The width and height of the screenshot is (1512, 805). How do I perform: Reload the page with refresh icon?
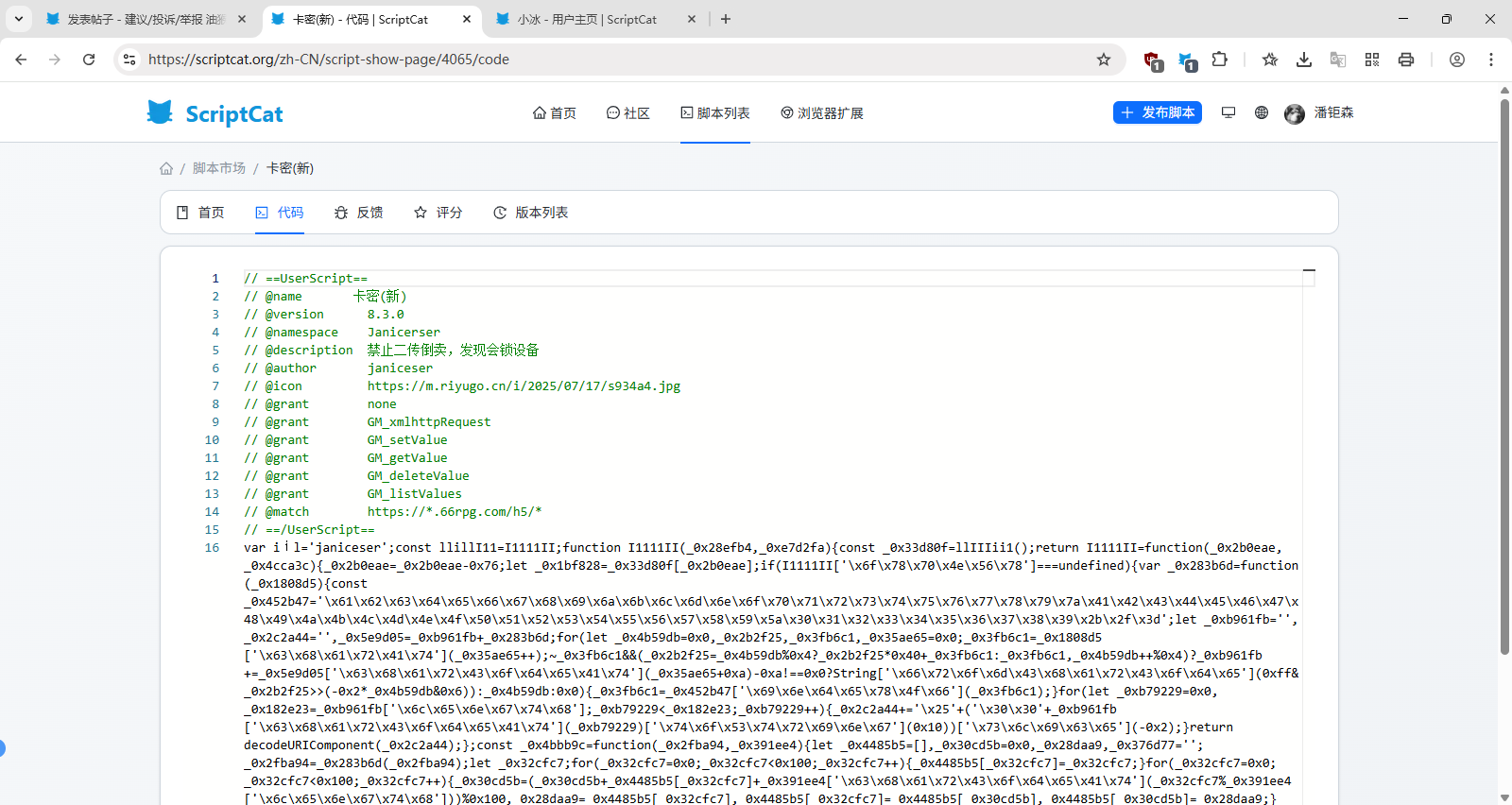pos(89,60)
